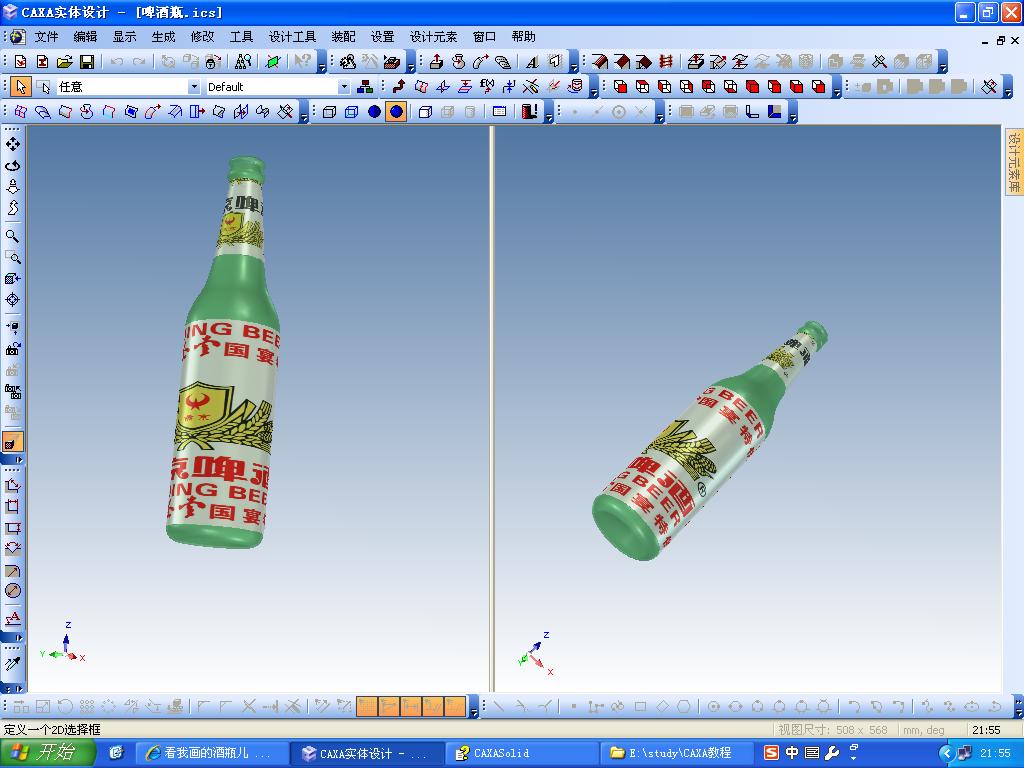Activate the Orbit camera tool

[12, 165]
